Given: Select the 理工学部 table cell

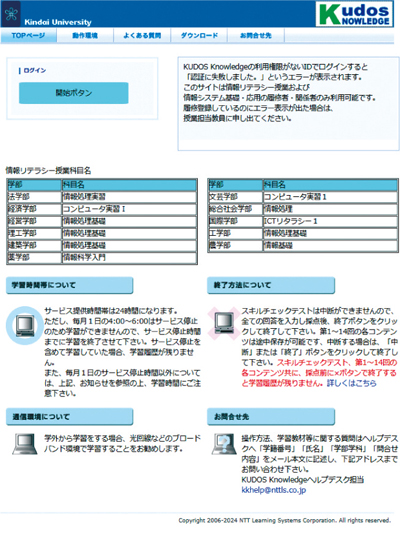Looking at the screenshot, I should (34, 233).
